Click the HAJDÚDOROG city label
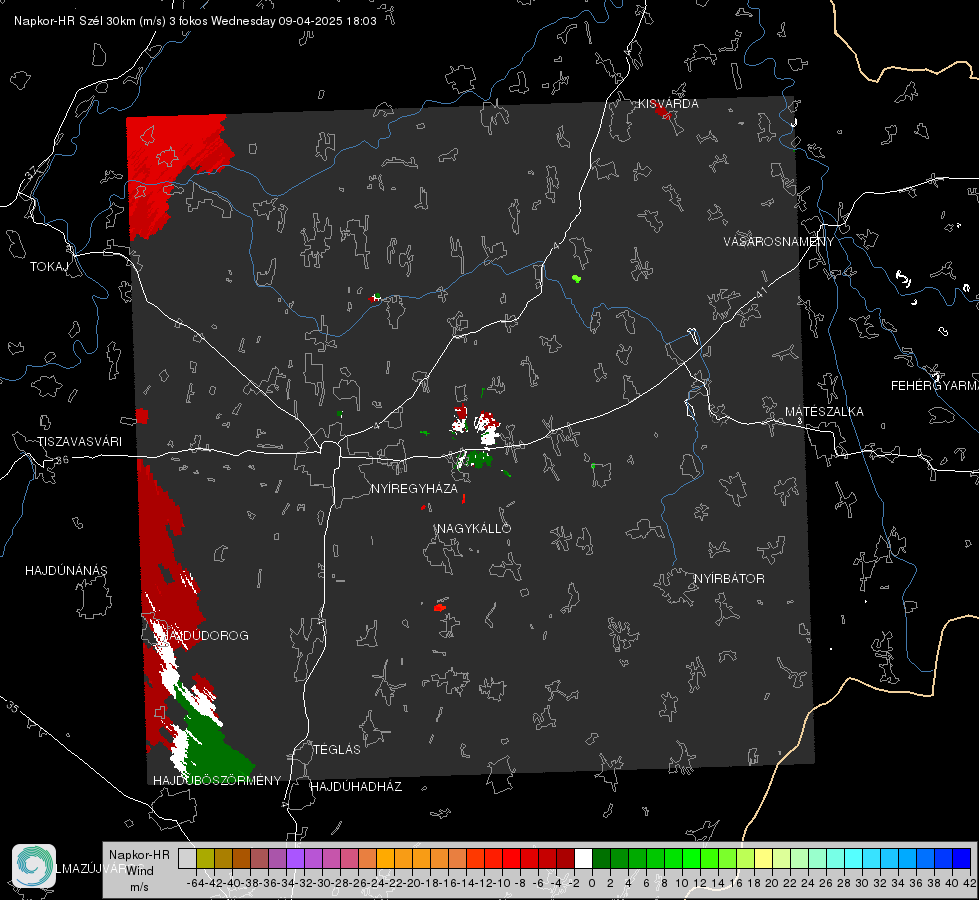Screen dimensions: 979x900 pos(205,636)
